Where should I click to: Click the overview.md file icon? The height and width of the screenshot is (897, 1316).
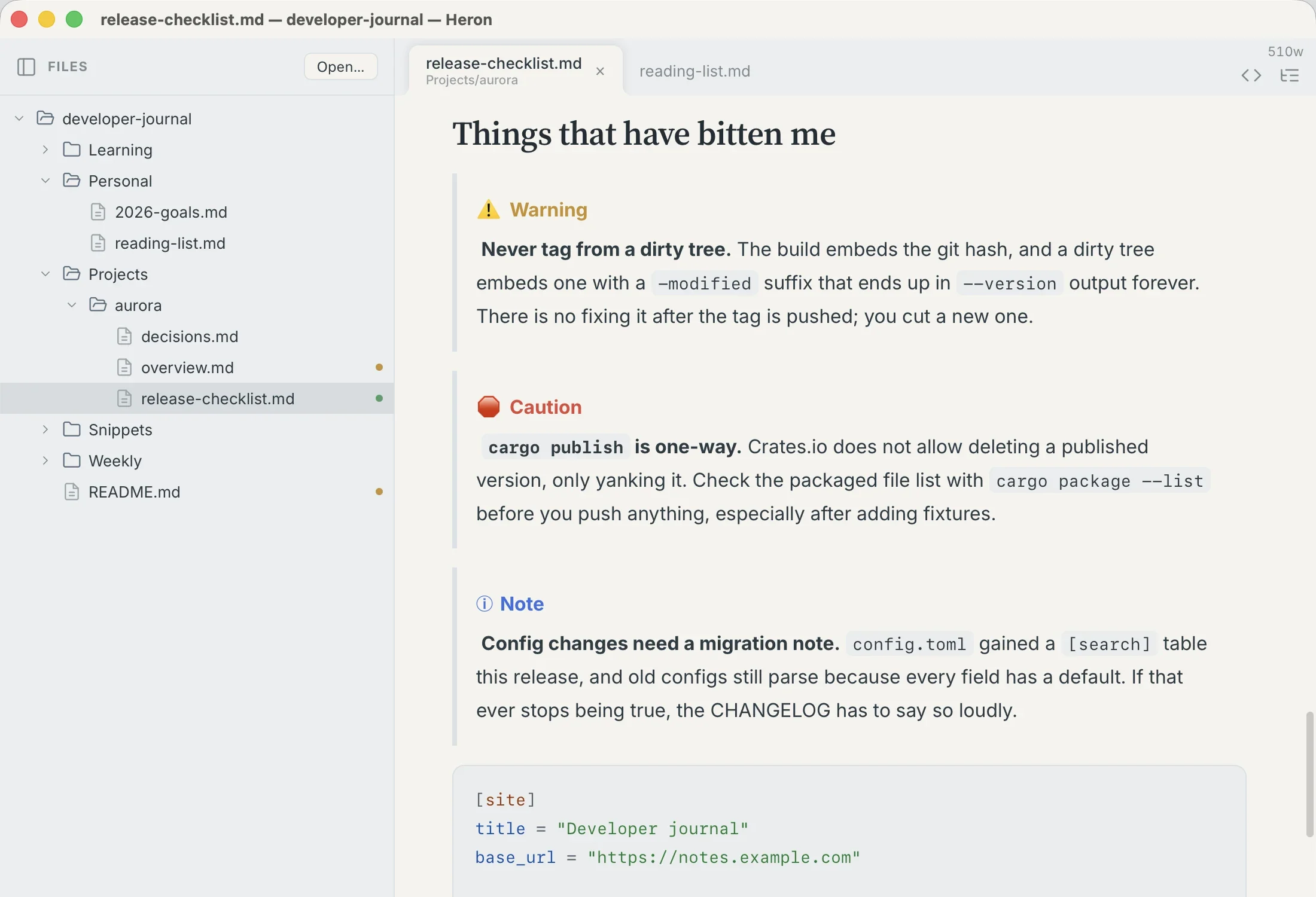(x=124, y=367)
